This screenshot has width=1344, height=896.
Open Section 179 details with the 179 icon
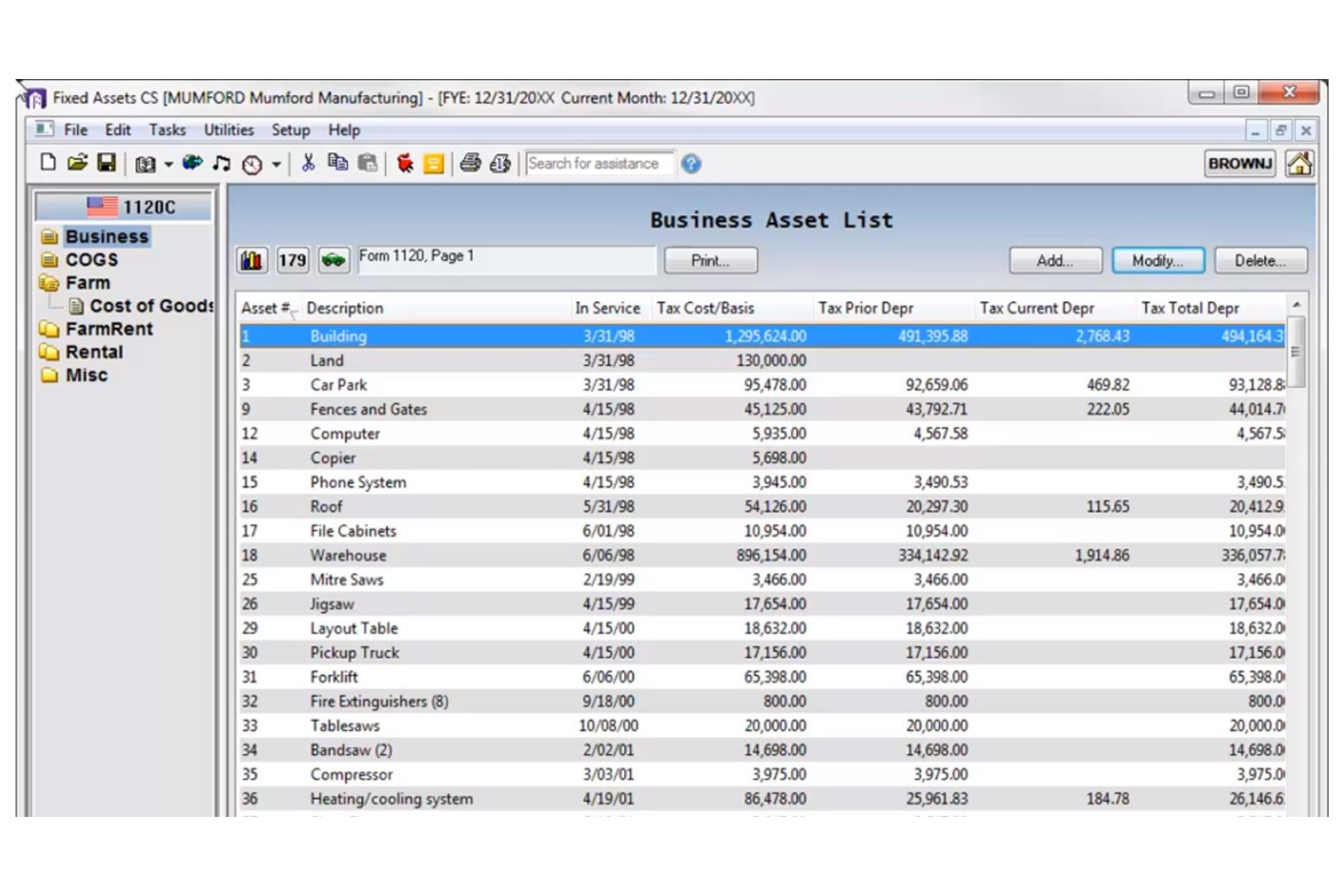291,261
